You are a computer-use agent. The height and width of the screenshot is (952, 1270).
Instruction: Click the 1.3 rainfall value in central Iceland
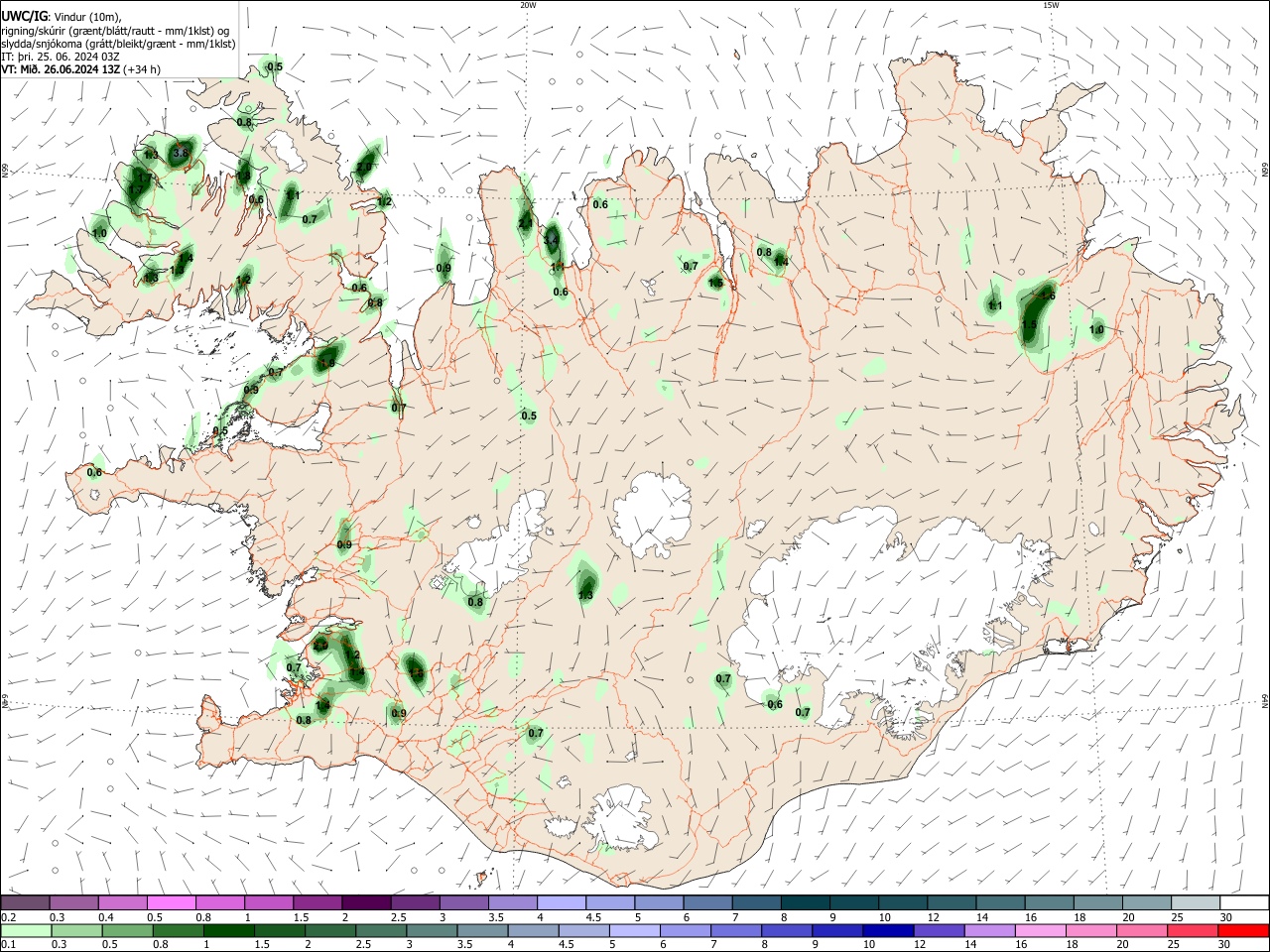tap(585, 595)
